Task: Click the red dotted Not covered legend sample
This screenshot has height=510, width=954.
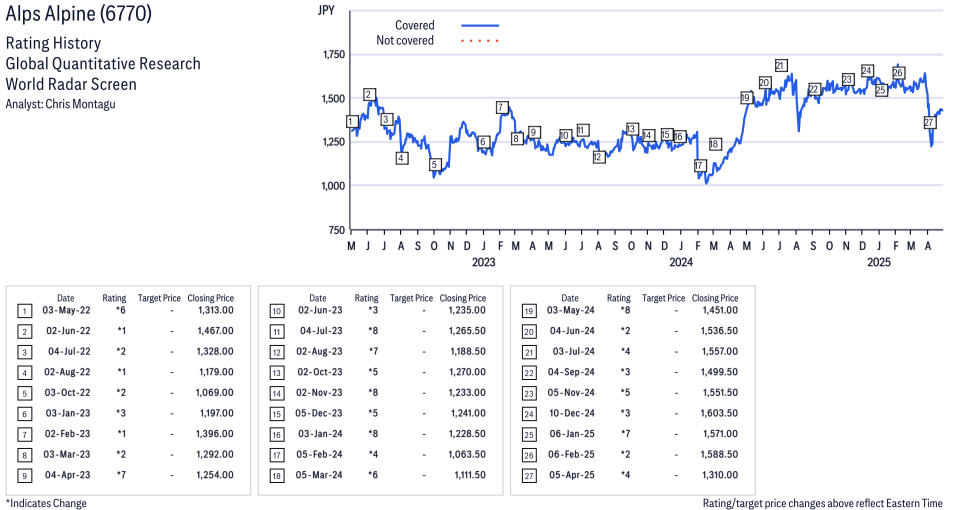Action: coord(480,41)
